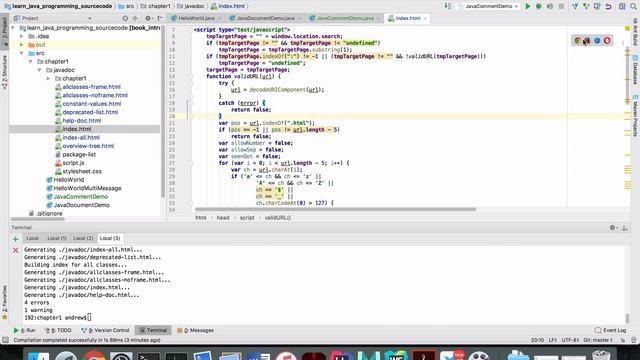Open the 6: TODO tool window
The image size is (640, 360).
pyautogui.click(x=58, y=330)
